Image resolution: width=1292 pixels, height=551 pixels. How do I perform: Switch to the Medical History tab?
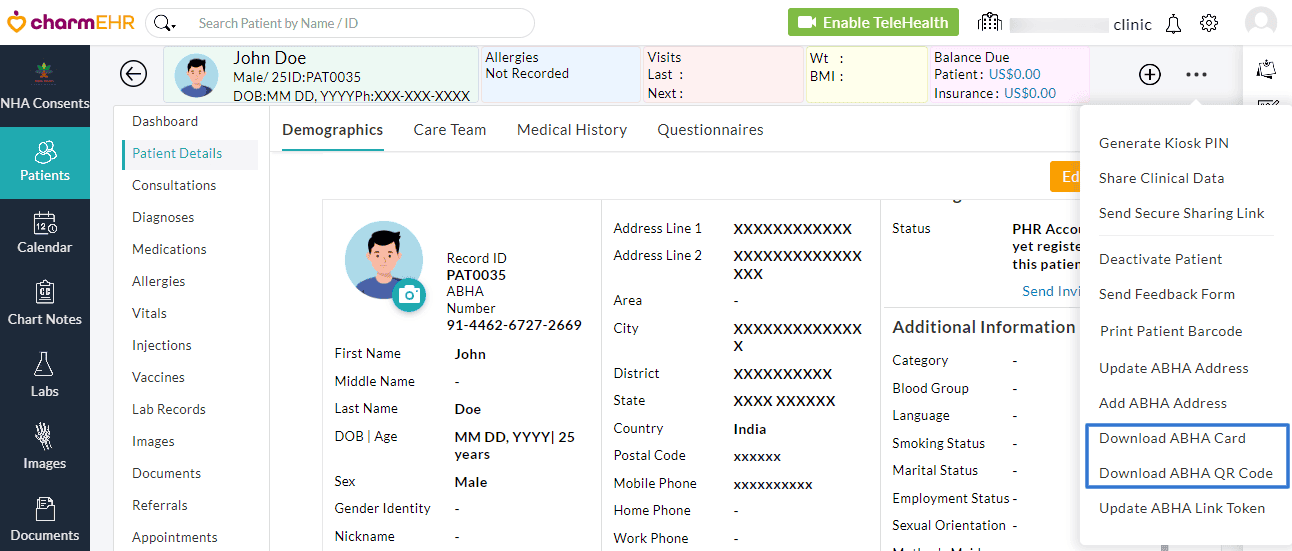572,130
